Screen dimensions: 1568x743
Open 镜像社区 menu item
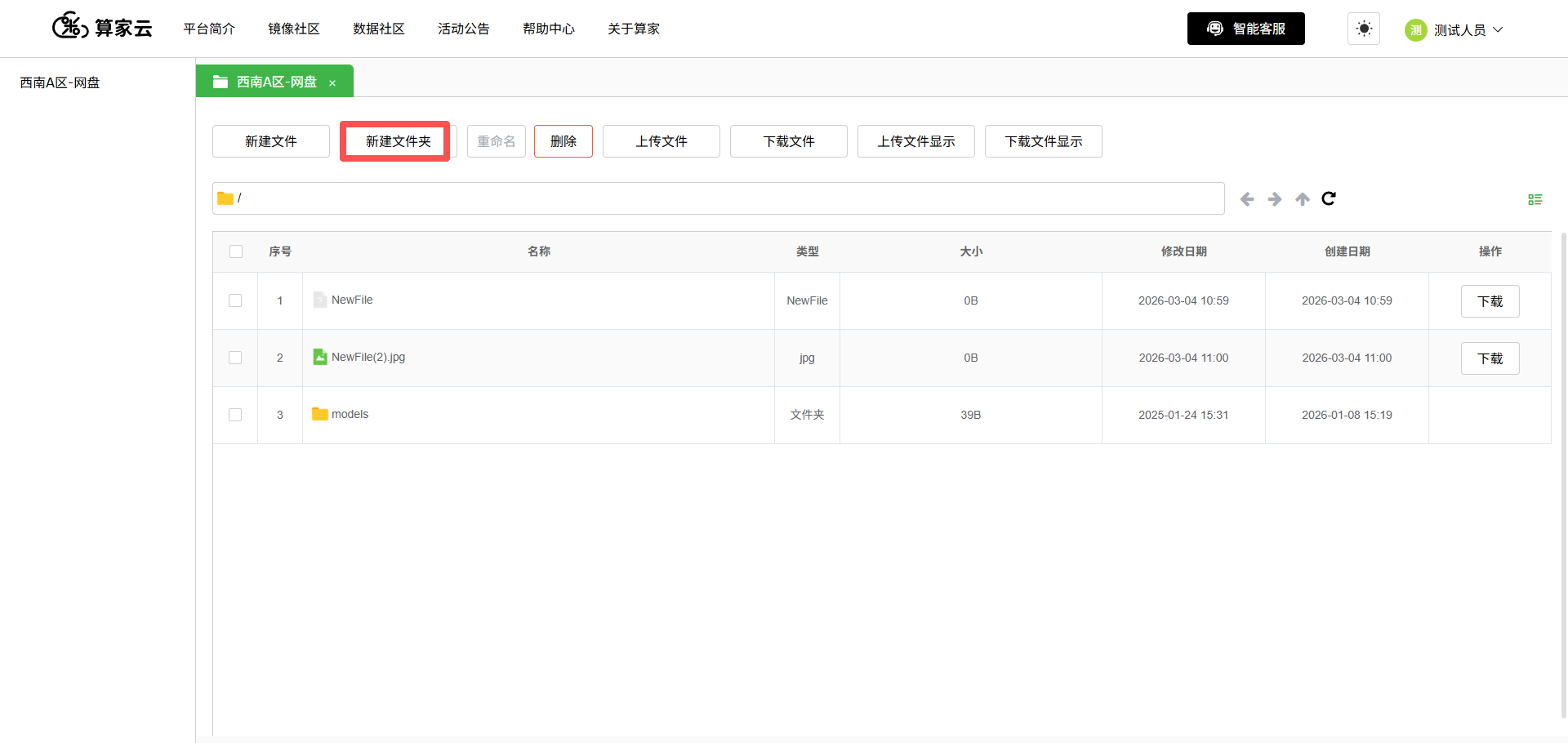click(294, 29)
